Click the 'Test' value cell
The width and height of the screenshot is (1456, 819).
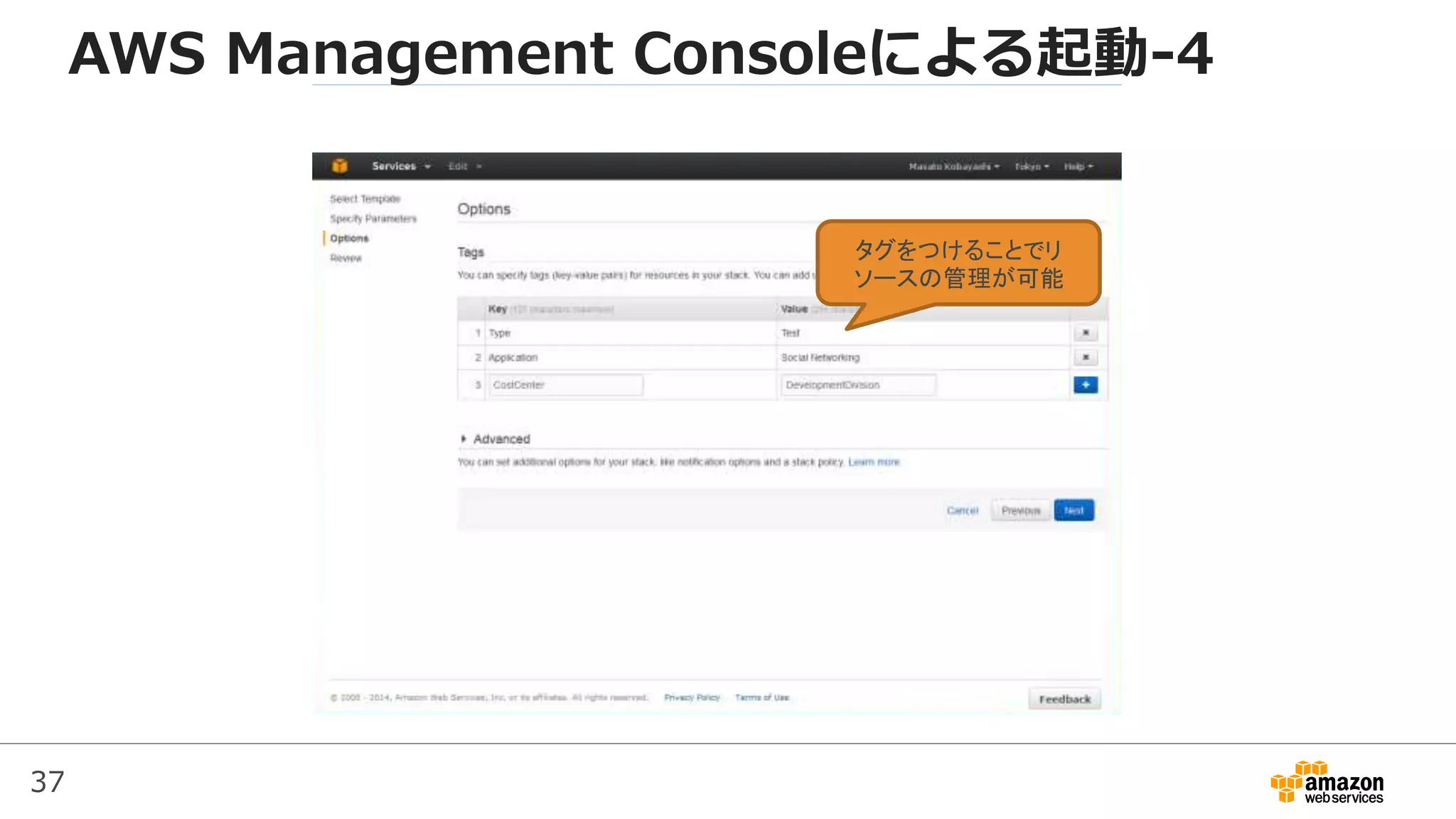tap(923, 333)
